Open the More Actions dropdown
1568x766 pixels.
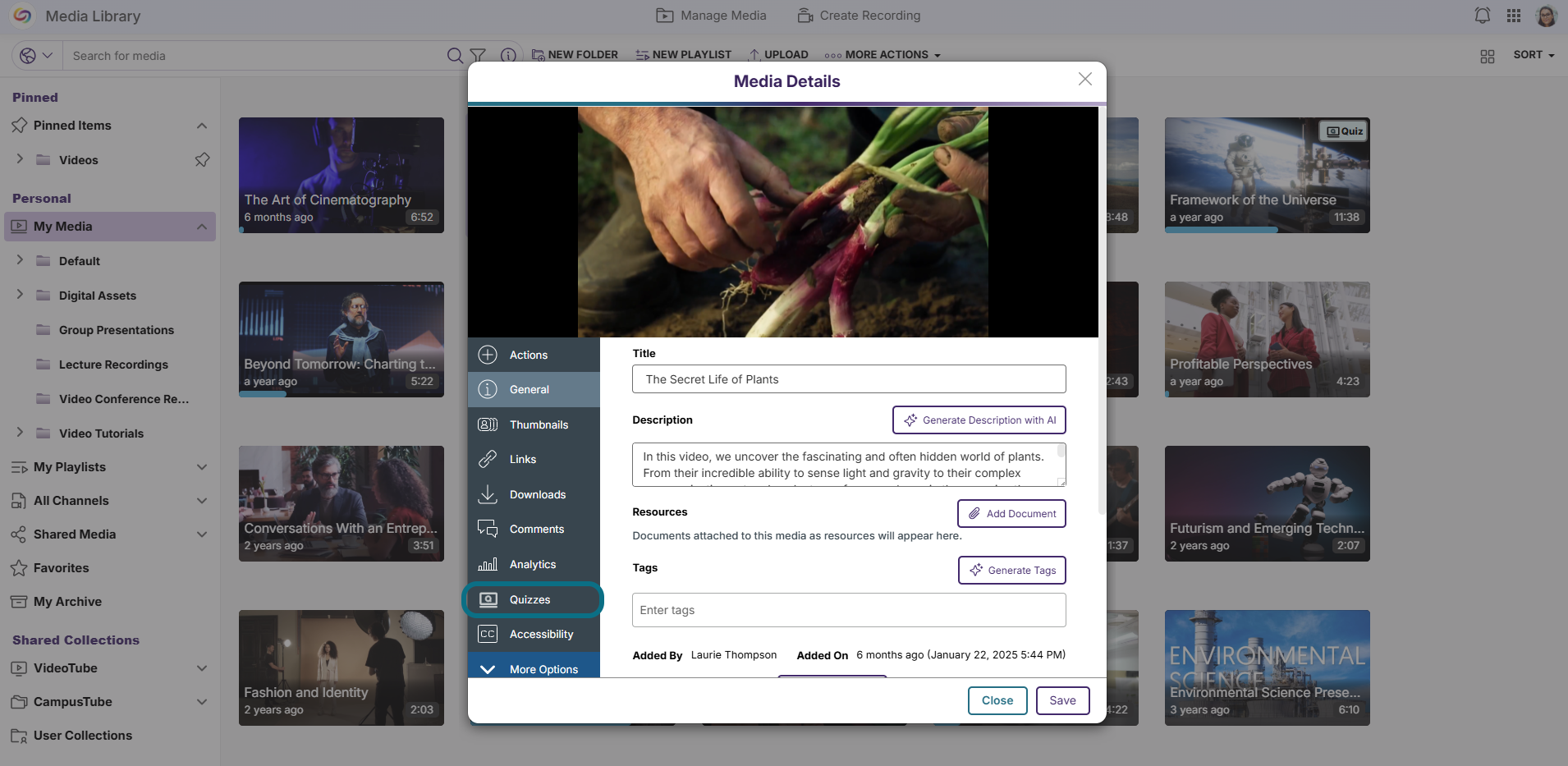click(x=883, y=55)
